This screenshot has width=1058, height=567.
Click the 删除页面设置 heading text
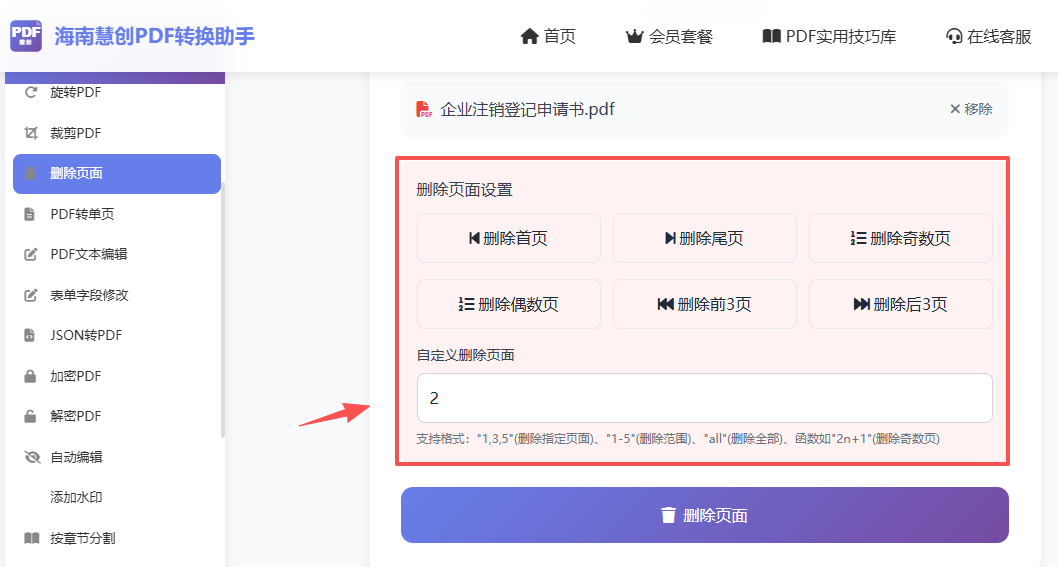464,190
